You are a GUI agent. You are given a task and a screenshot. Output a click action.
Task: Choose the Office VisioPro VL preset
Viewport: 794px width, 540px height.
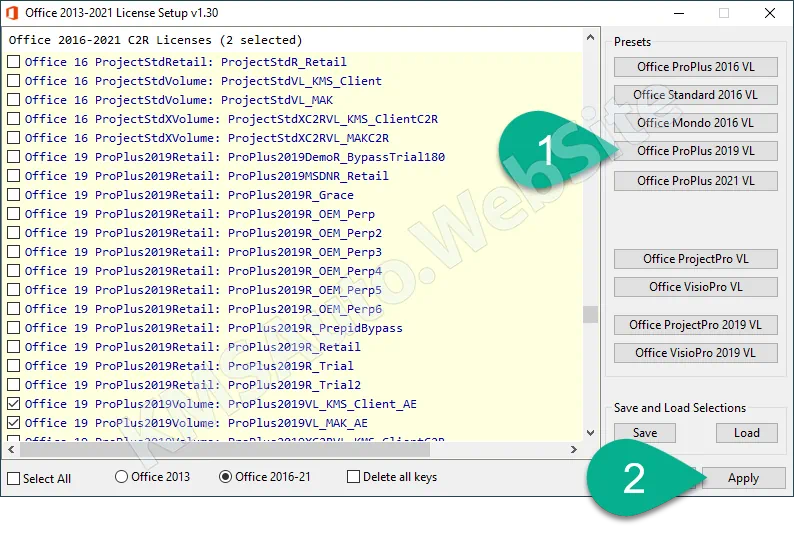[x=696, y=287]
